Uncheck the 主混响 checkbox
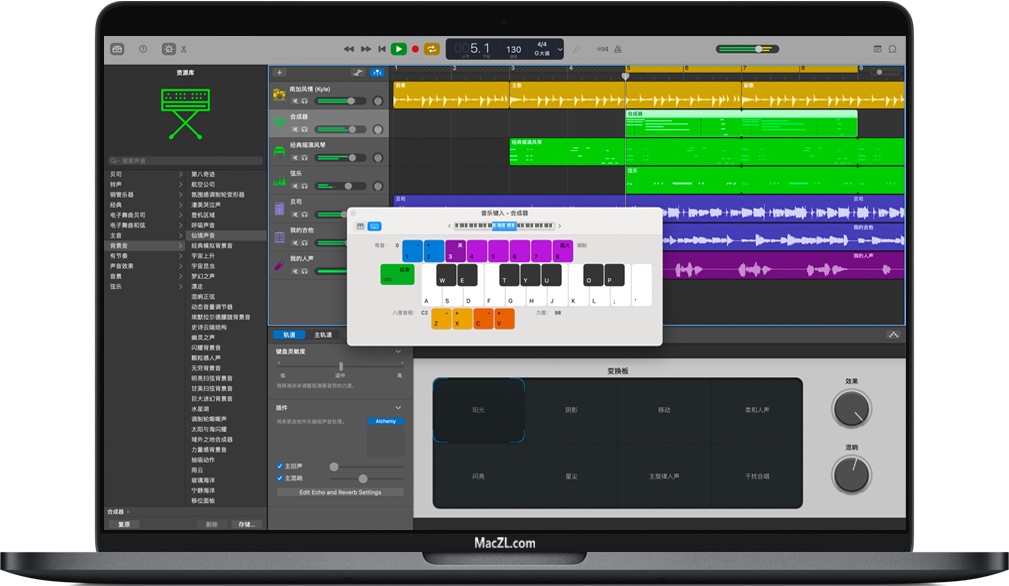1009x586 pixels. [x=279, y=478]
